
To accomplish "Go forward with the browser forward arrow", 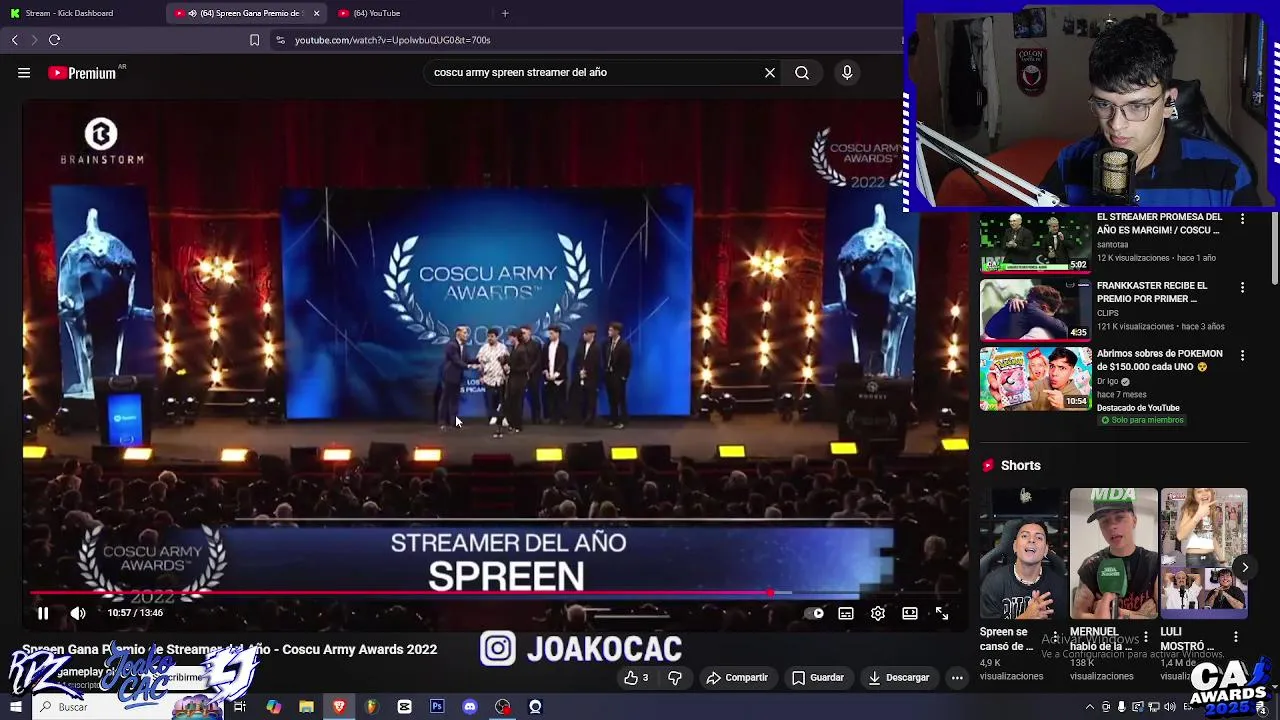I will [x=34, y=40].
